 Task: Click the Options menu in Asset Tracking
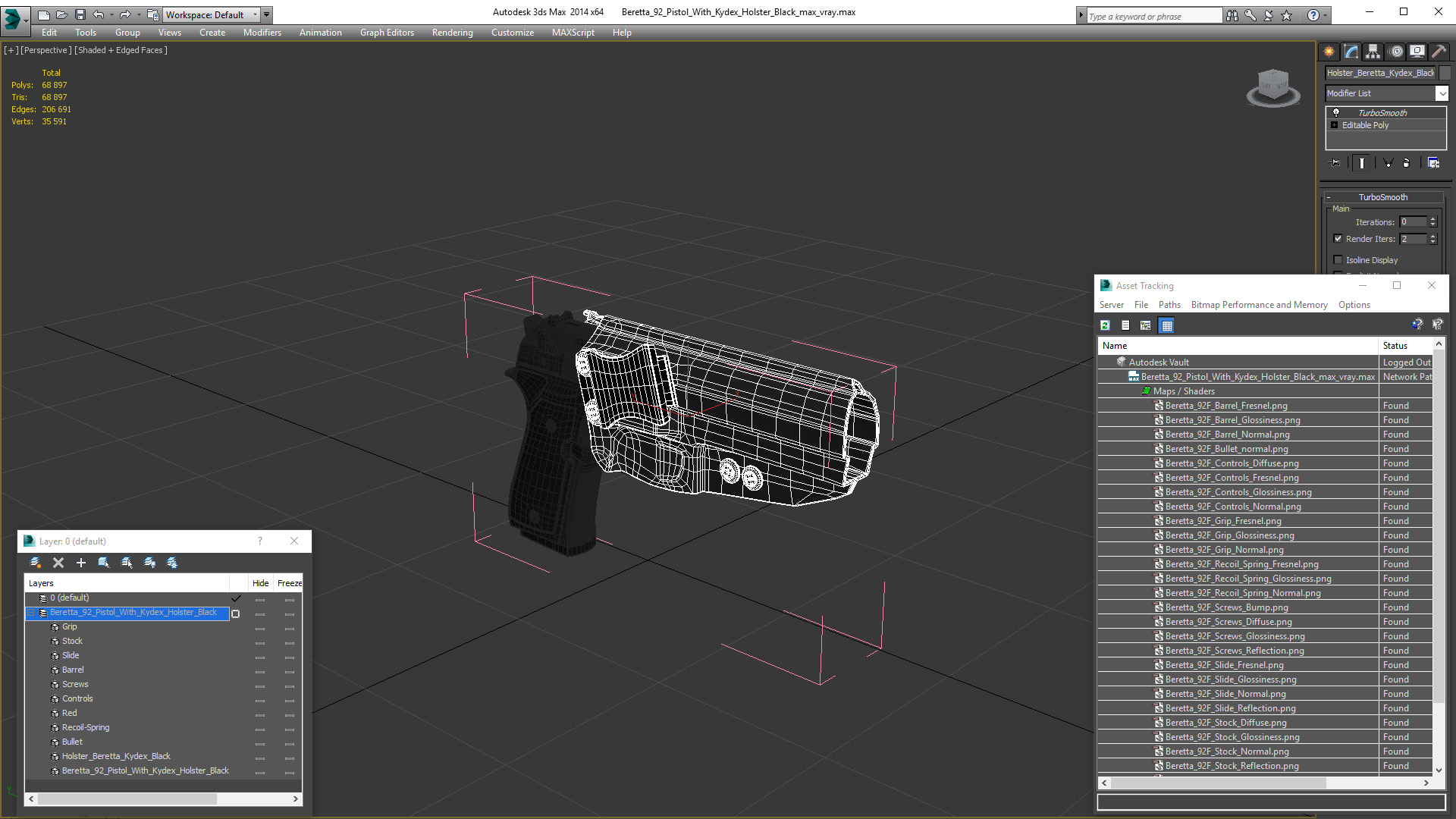coord(1354,305)
